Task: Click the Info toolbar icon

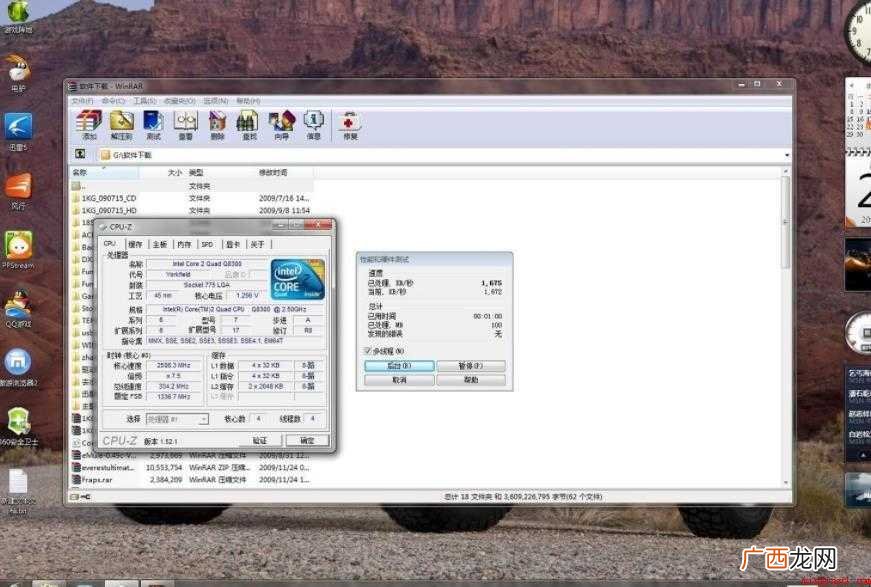Action: (x=314, y=124)
